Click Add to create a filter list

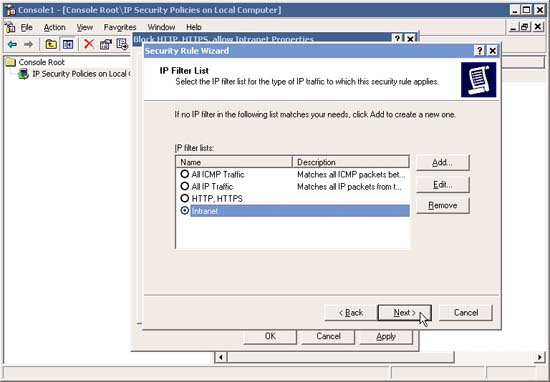coord(442,163)
